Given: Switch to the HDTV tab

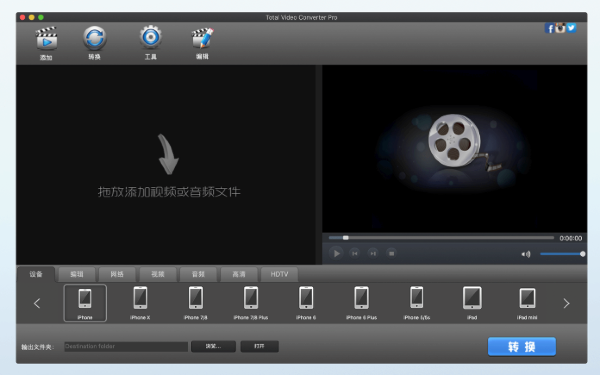Looking at the screenshot, I should [279, 274].
